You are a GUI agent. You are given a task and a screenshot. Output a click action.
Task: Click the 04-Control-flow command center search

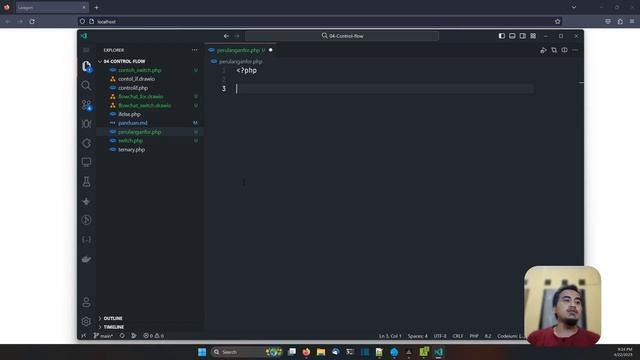[342, 36]
